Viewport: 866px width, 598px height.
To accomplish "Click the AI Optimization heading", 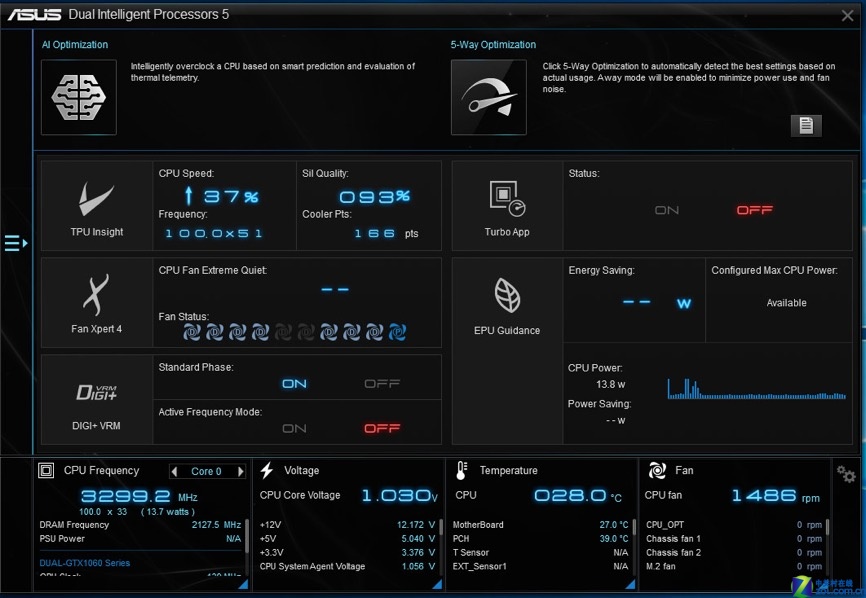I will point(75,45).
